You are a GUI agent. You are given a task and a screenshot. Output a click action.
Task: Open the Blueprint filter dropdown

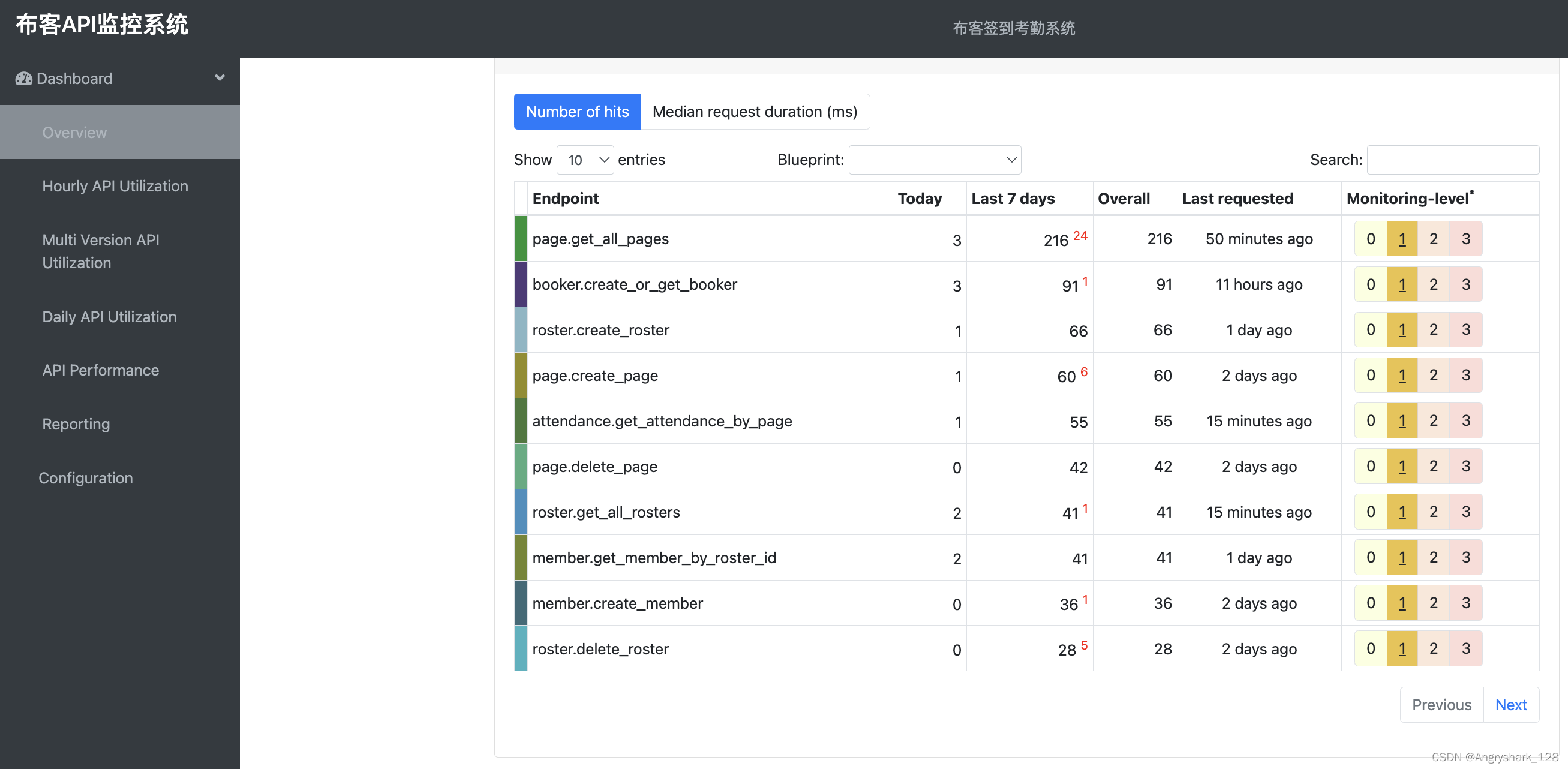pos(934,160)
